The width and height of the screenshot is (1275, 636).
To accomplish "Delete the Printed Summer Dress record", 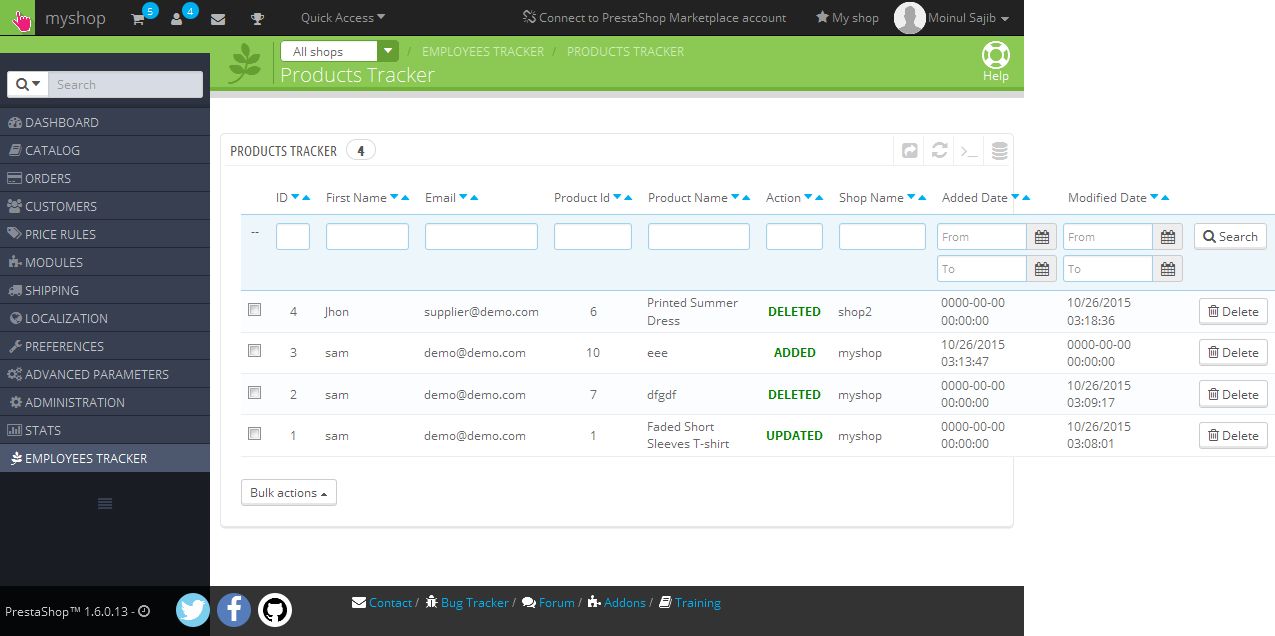I will (1233, 311).
